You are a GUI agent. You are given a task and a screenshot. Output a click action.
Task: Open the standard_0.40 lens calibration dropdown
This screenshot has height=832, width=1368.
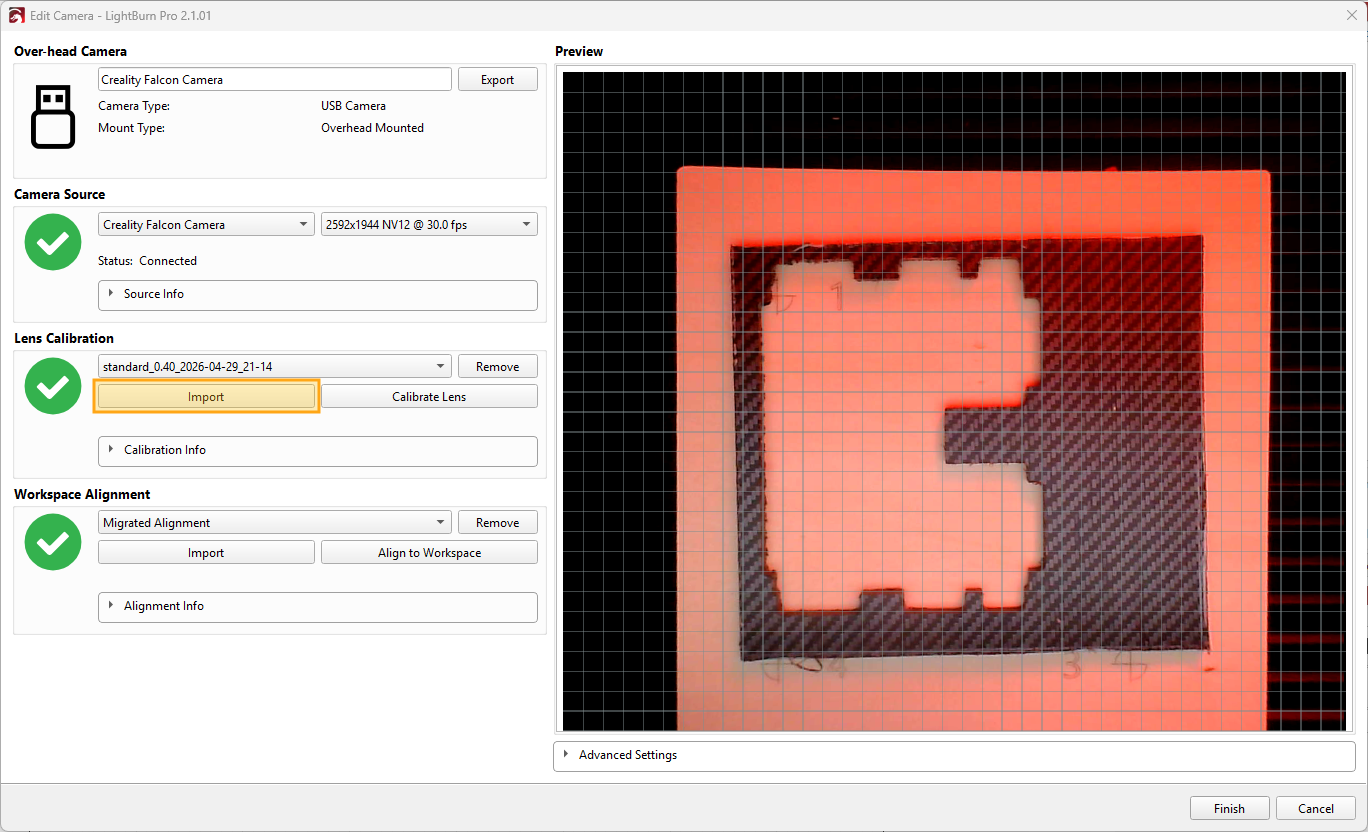point(275,367)
